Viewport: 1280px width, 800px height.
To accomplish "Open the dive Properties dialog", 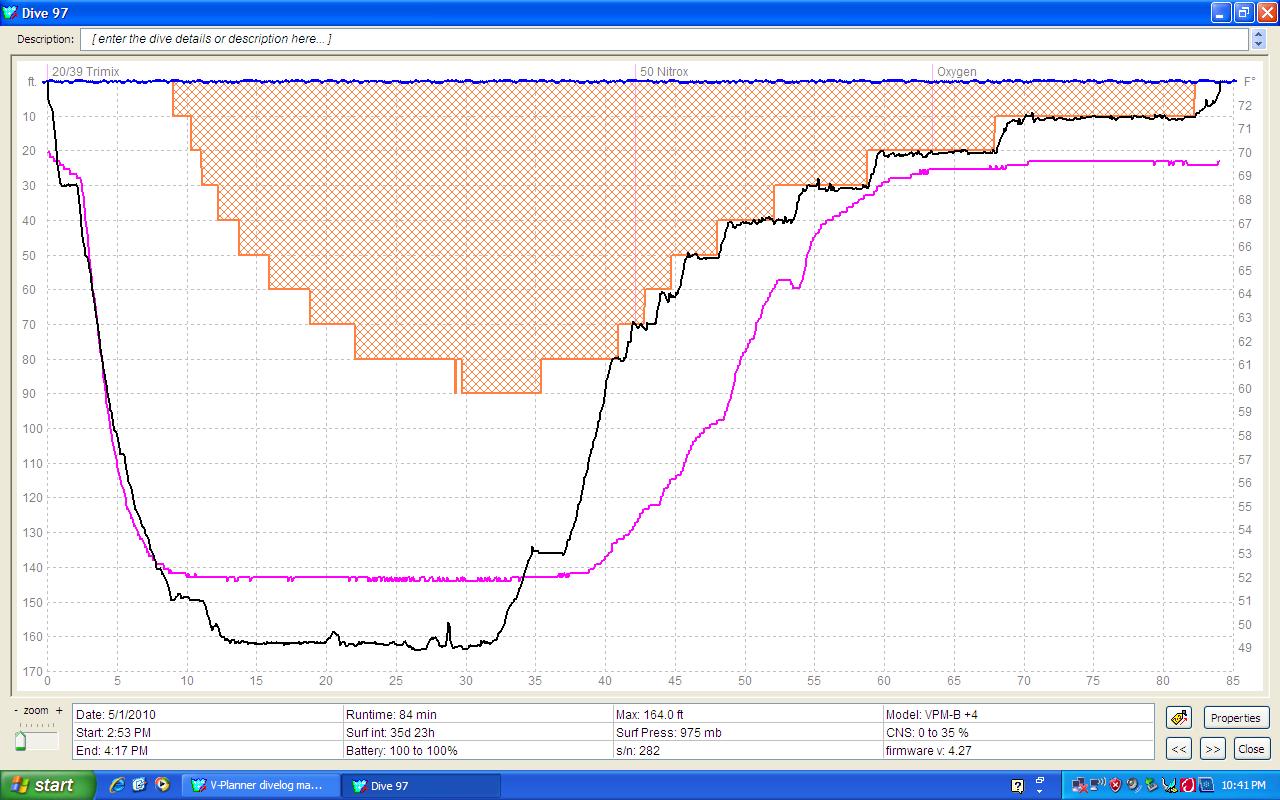I will click(1236, 718).
